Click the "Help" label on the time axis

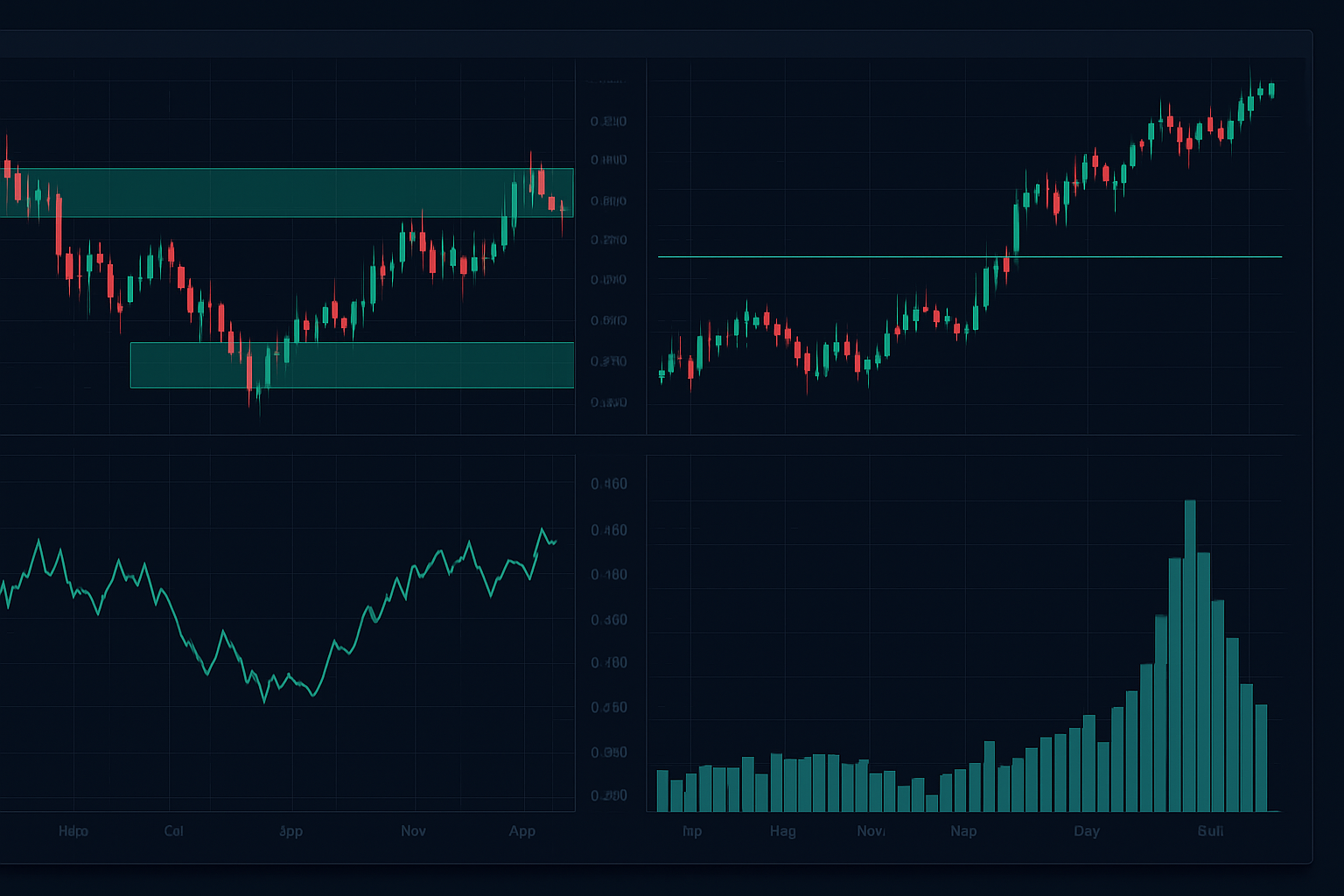[x=73, y=830]
